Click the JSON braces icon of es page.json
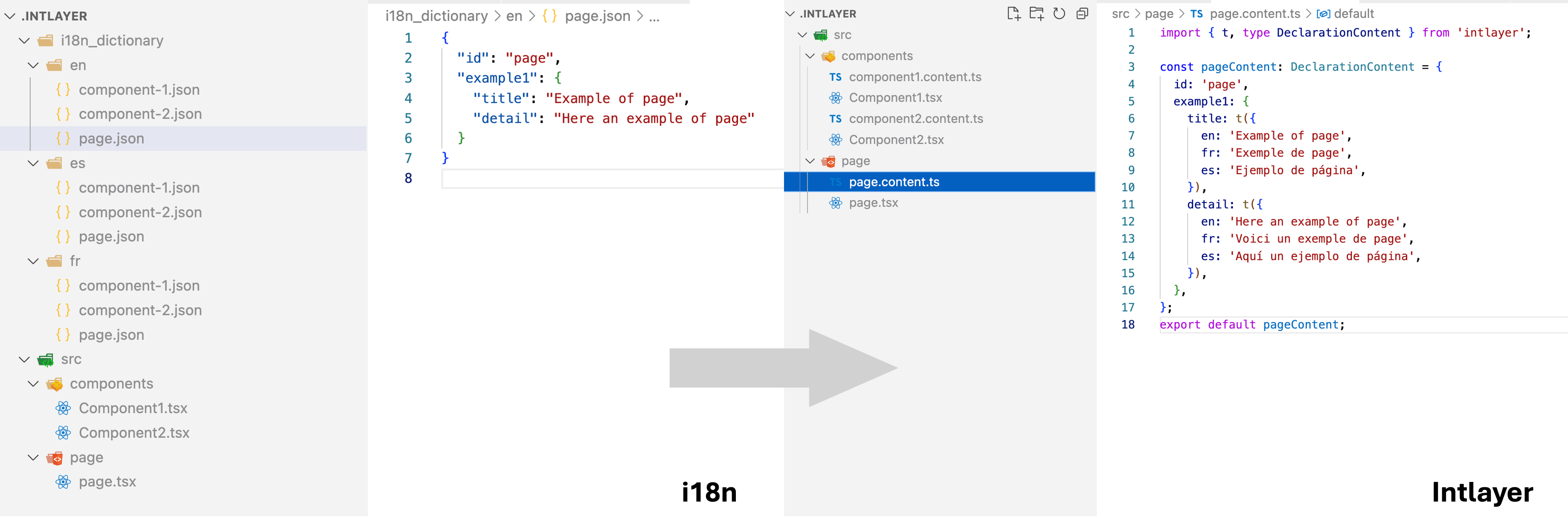 click(63, 237)
